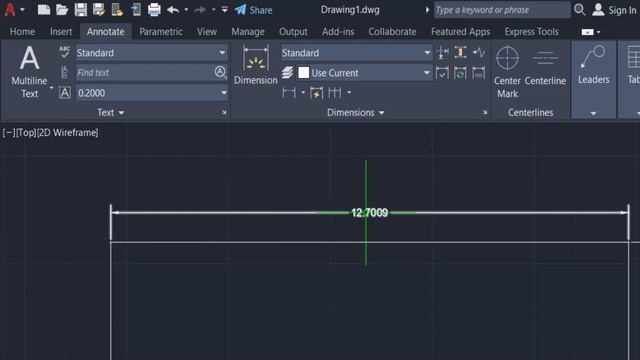Image resolution: width=640 pixels, height=360 pixels.
Task: Open the Manage ribbon tab
Action: (248, 31)
